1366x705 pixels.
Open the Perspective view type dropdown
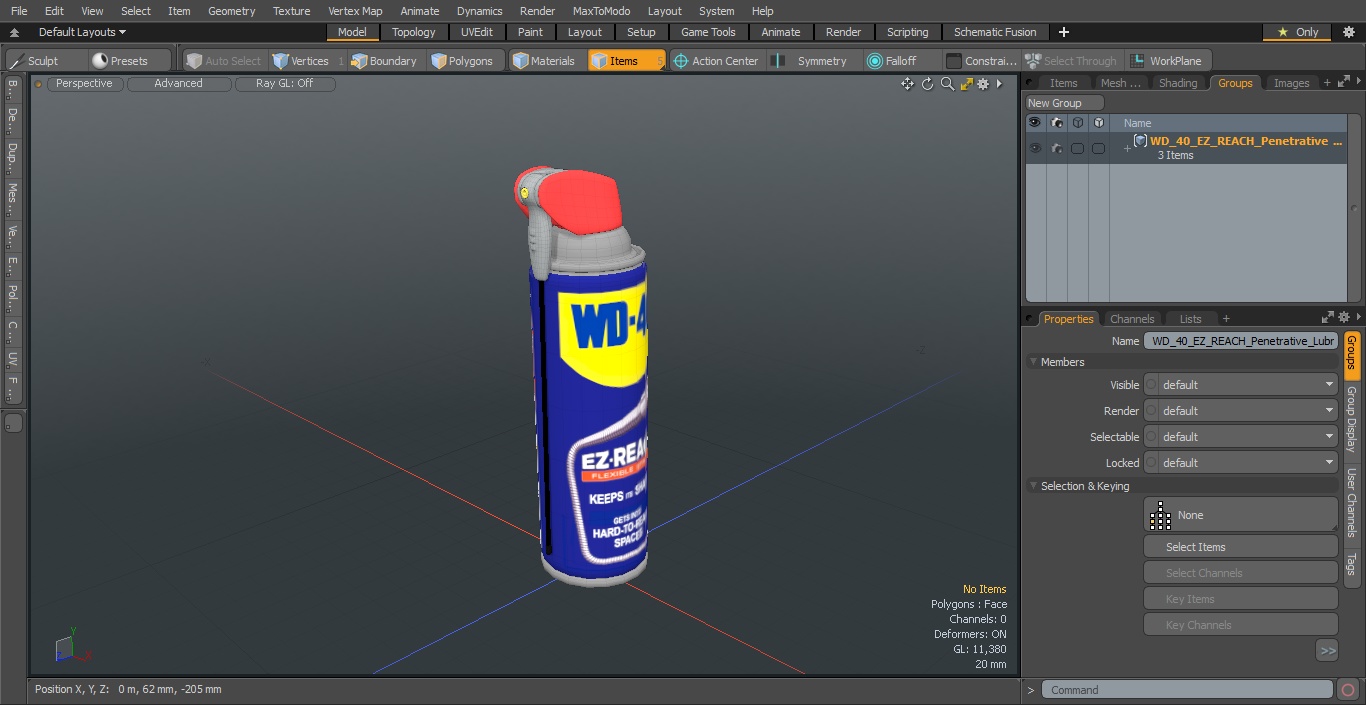pos(84,84)
